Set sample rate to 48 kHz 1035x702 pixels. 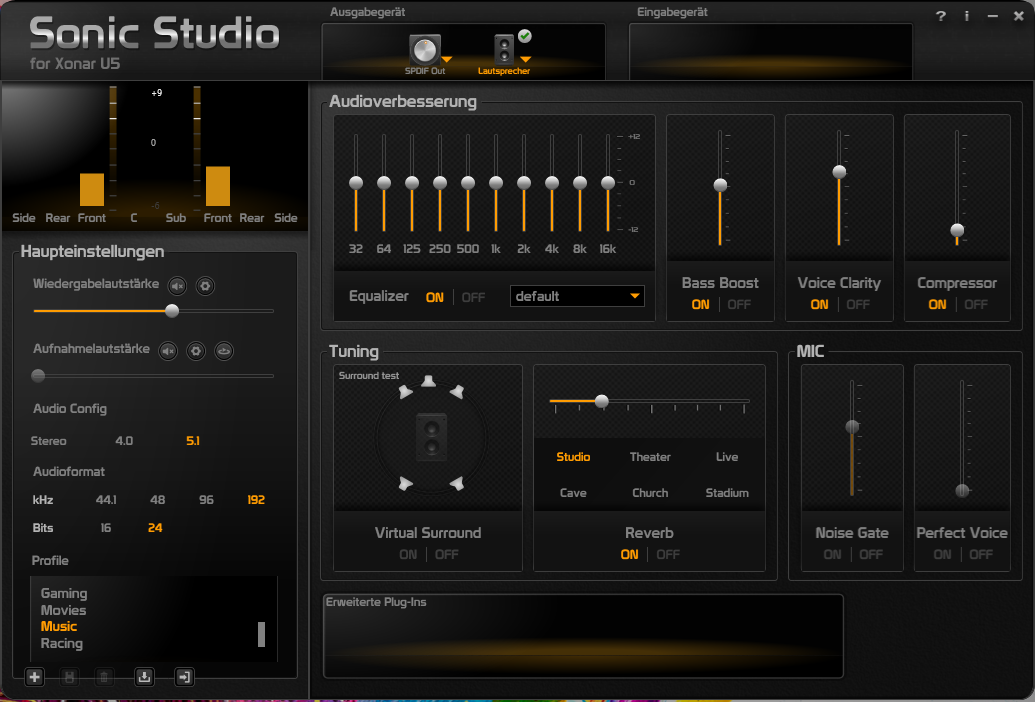tap(158, 500)
